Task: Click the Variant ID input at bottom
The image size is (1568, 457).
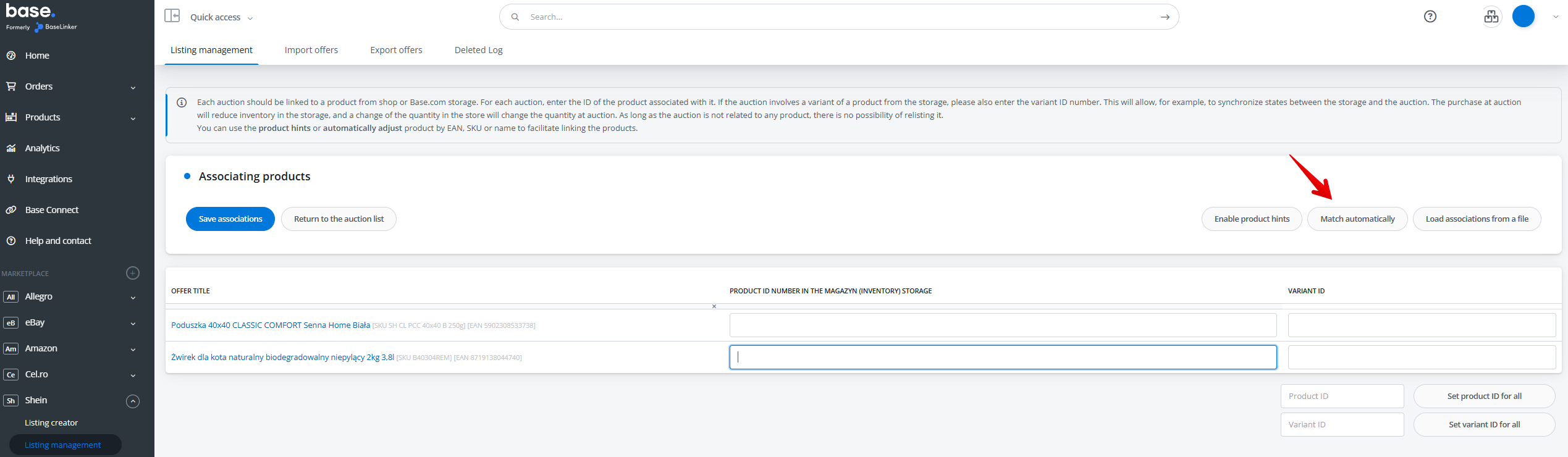Action: point(1341,425)
